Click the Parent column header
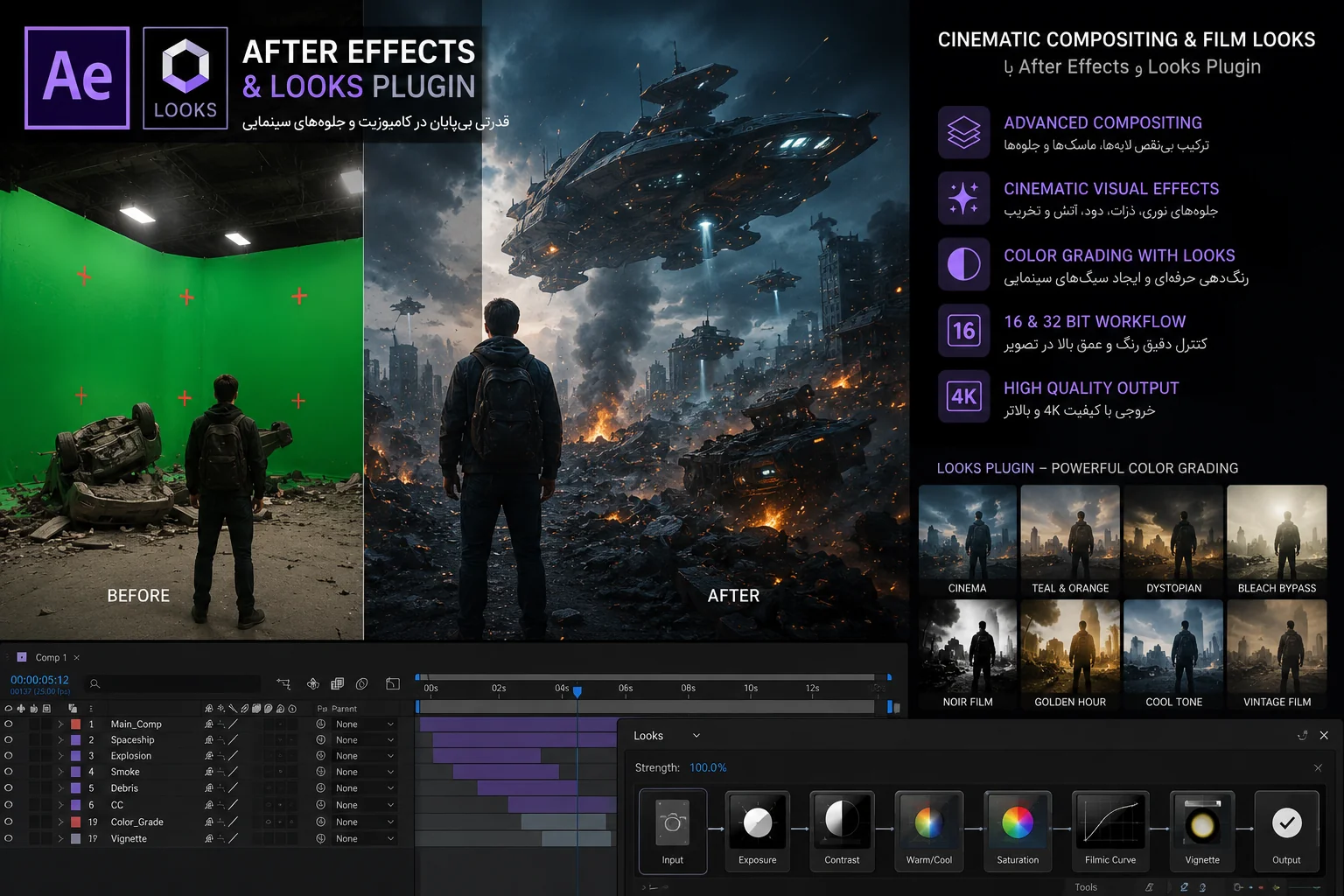 [344, 709]
